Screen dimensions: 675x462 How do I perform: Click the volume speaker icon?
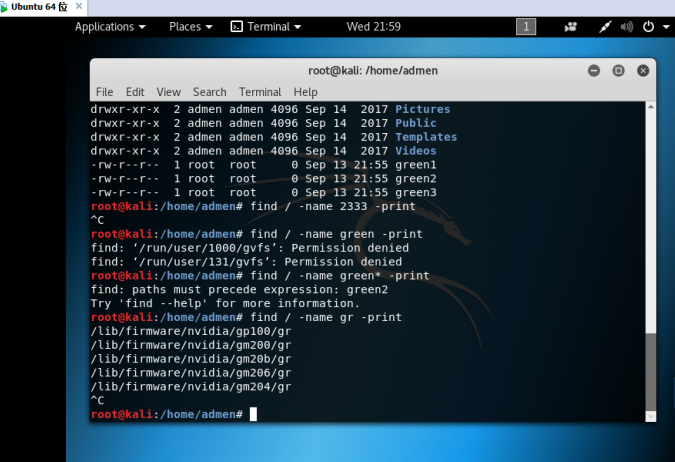(626, 27)
